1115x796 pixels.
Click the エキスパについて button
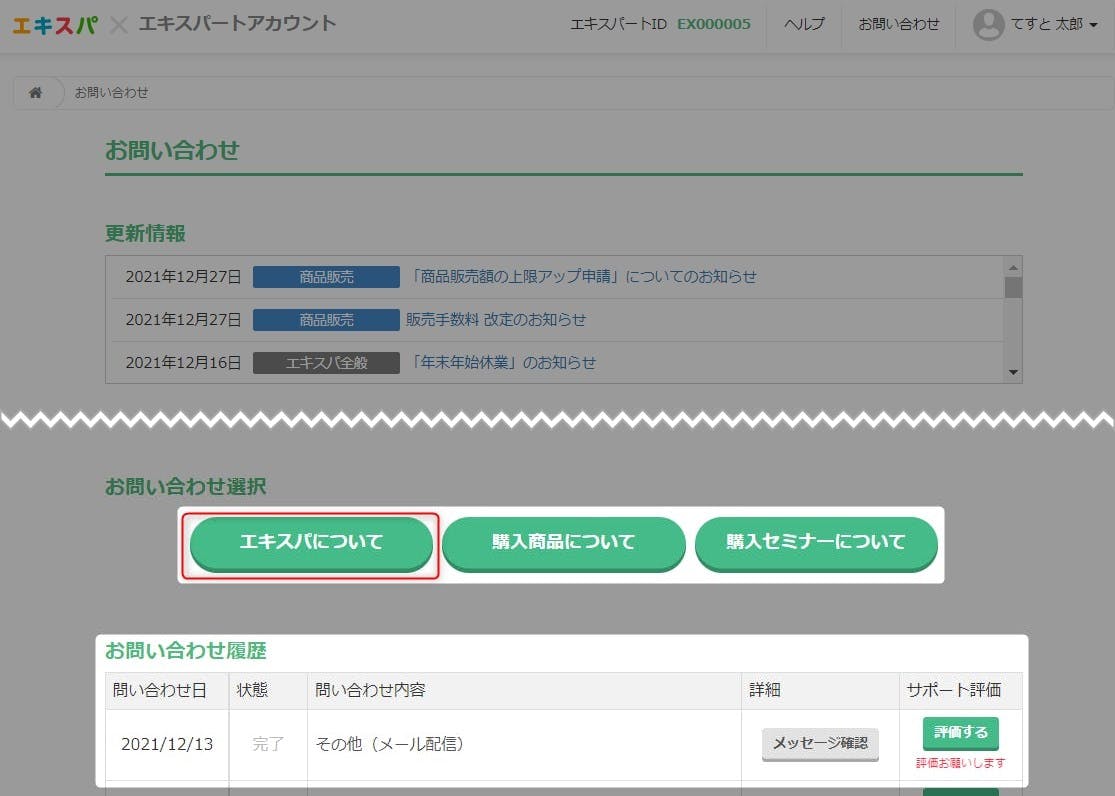[311, 543]
